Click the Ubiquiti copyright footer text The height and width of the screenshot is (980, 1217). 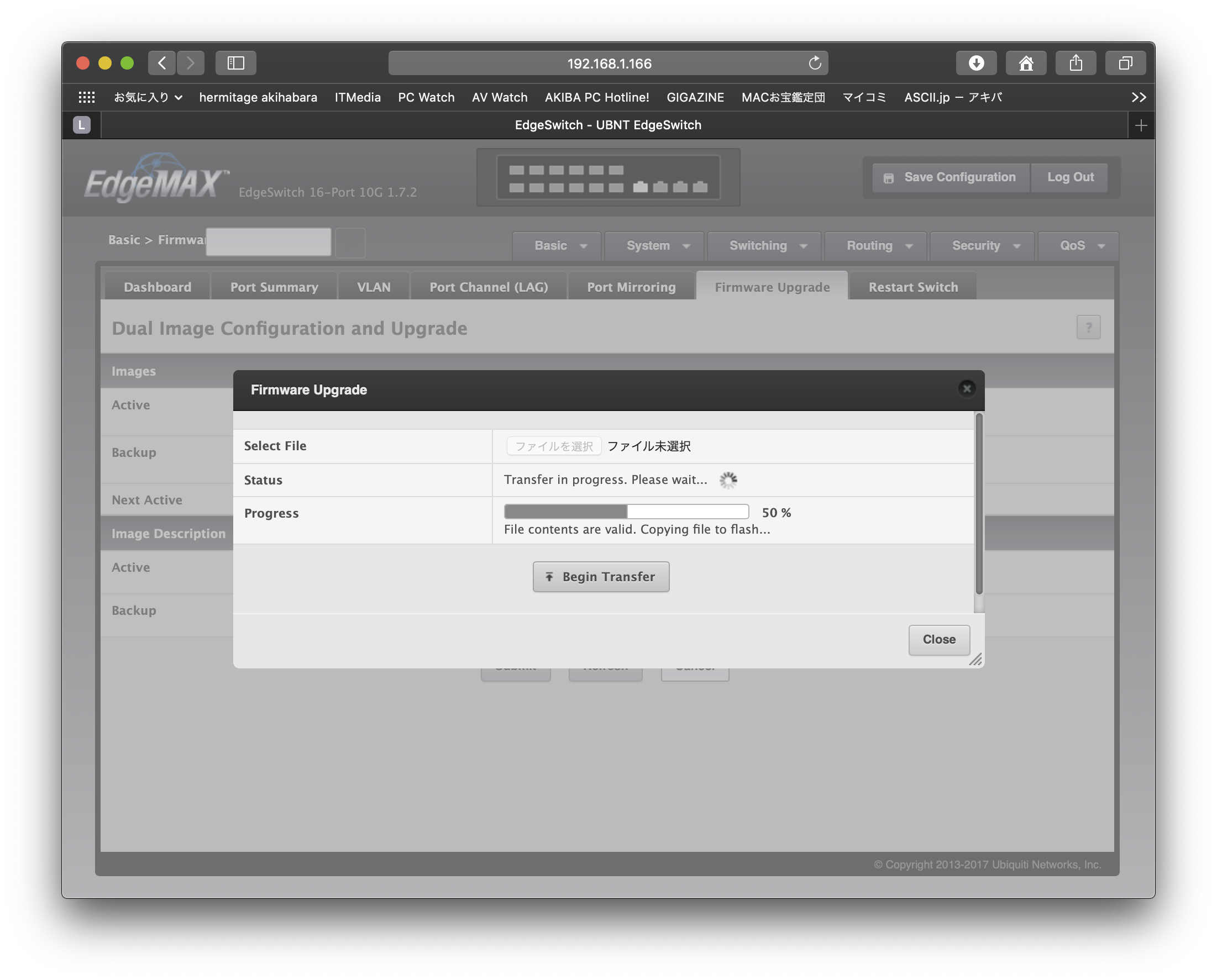[x=987, y=865]
